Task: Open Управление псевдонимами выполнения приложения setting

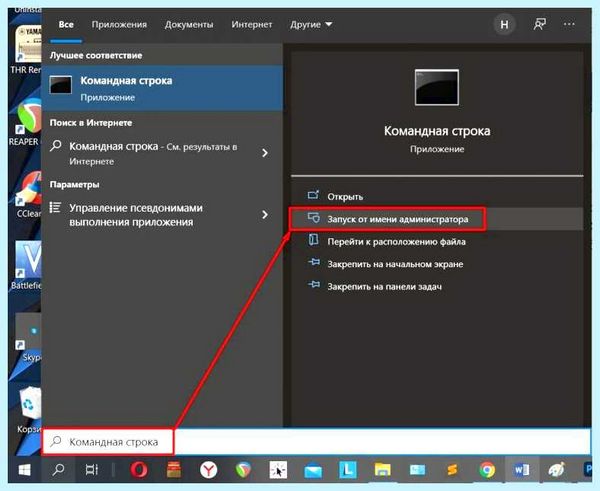Action: (136, 215)
